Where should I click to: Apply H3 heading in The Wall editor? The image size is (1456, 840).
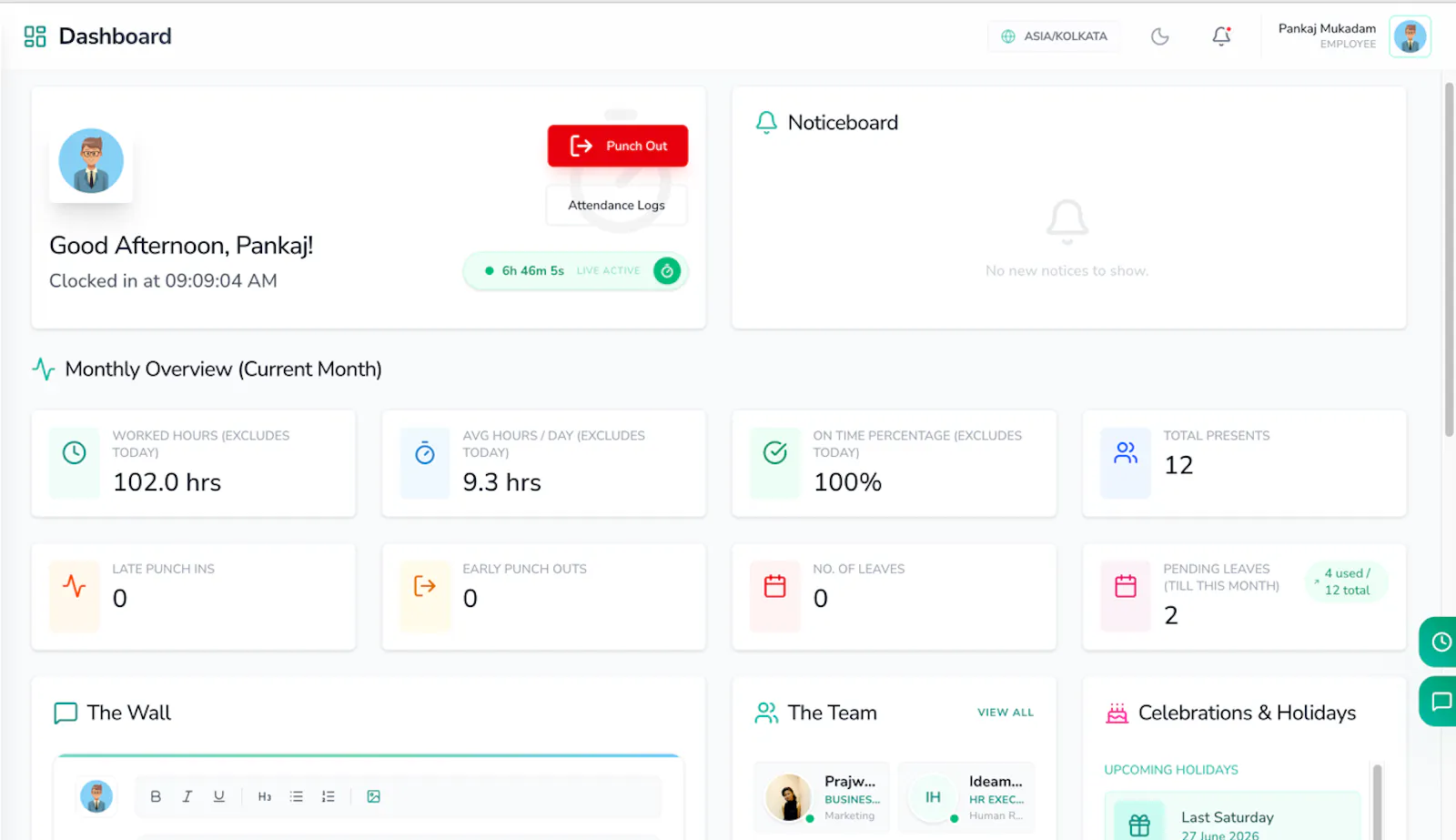click(265, 796)
